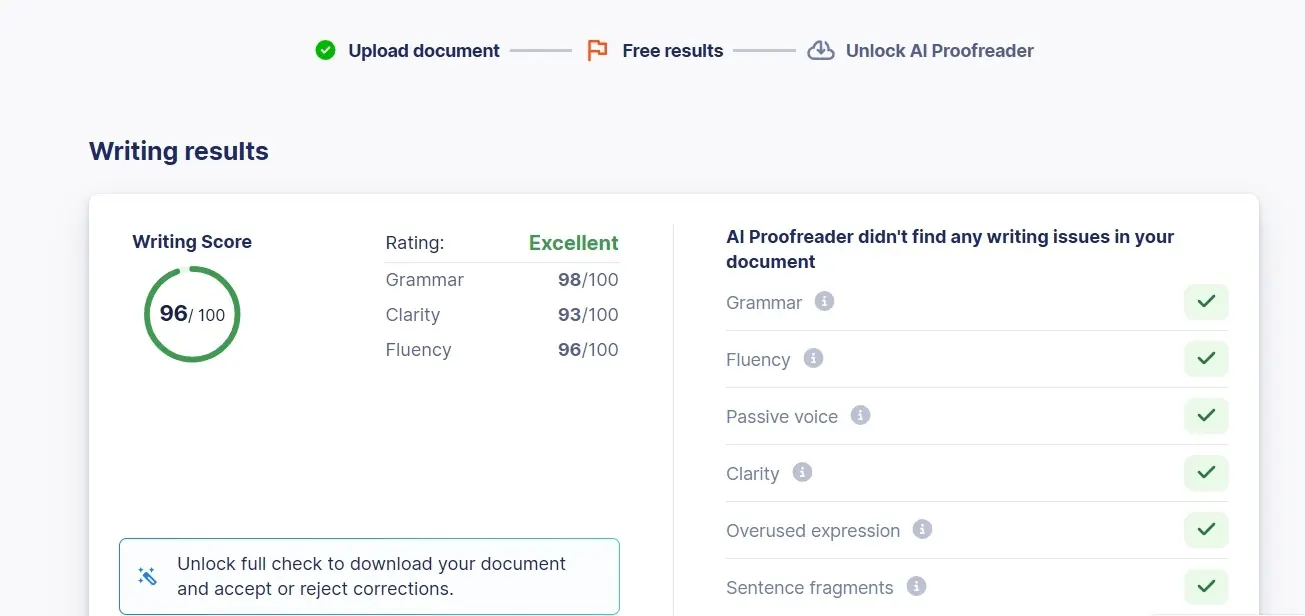Click the info icon next to Sentence fragments

pos(916,586)
